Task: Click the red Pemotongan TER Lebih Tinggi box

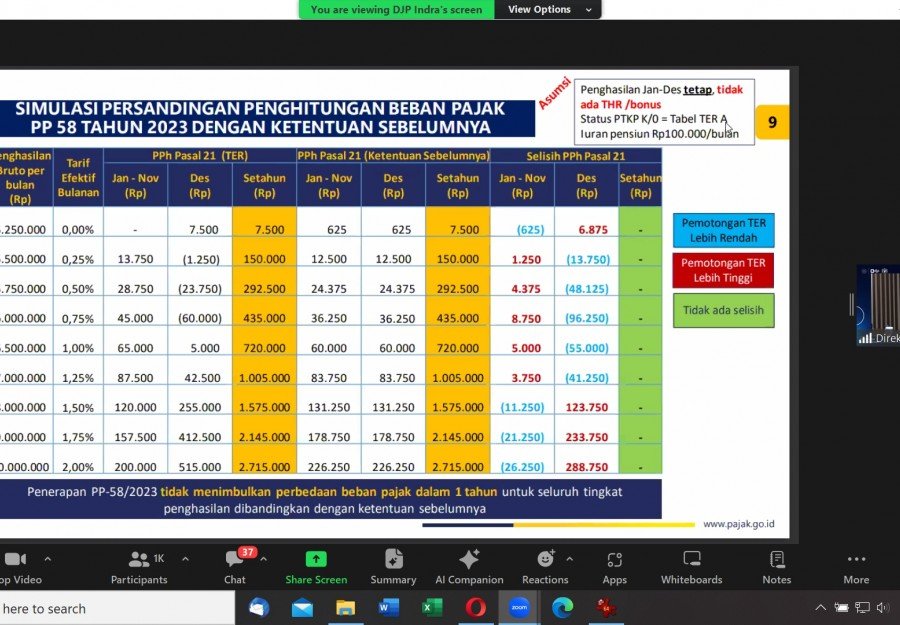Action: click(723, 270)
